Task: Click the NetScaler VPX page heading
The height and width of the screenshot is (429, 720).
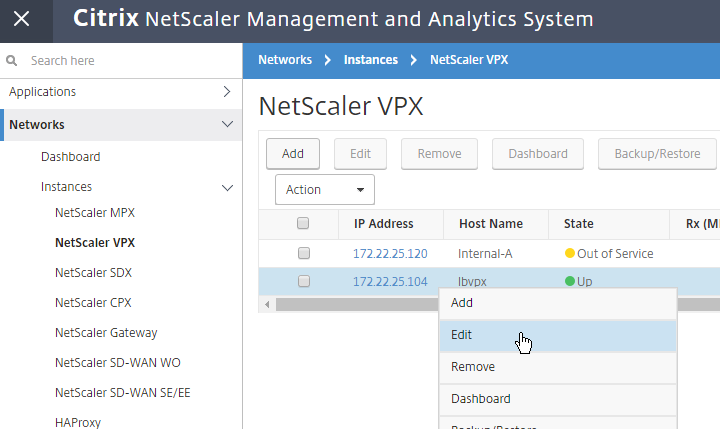Action: click(x=341, y=106)
